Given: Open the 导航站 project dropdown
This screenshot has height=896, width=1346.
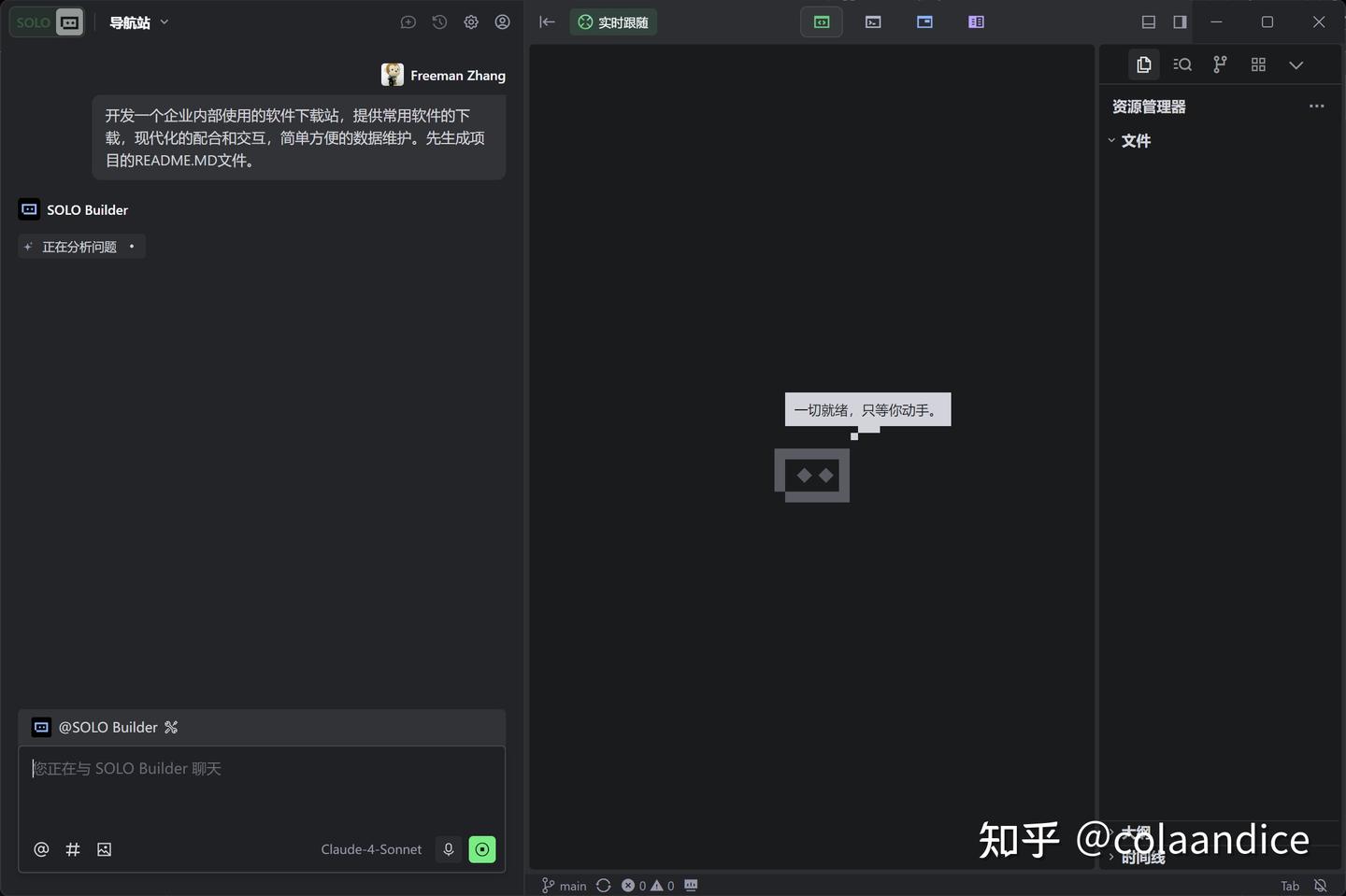Looking at the screenshot, I should (x=137, y=21).
